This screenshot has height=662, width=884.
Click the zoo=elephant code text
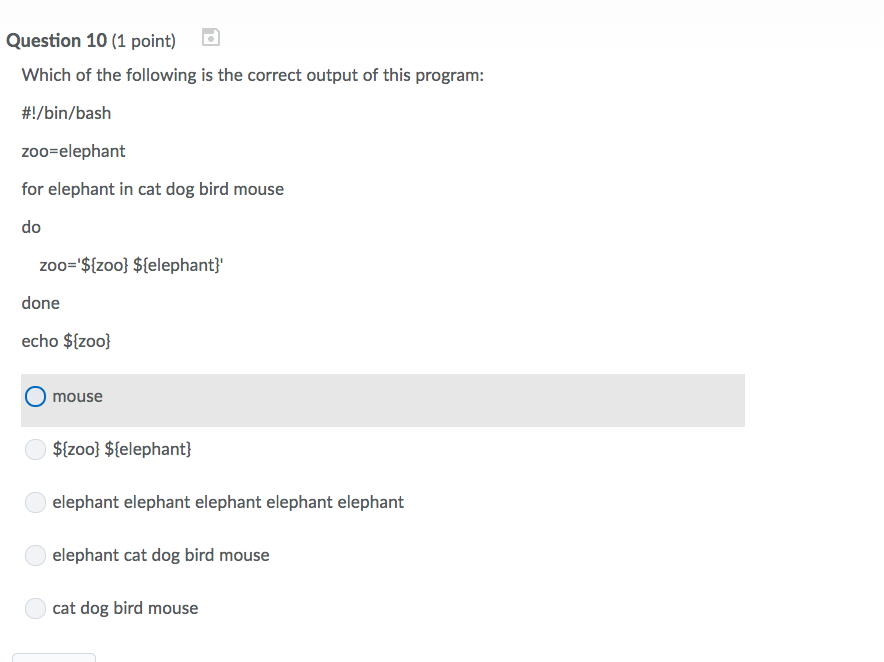coord(73,150)
